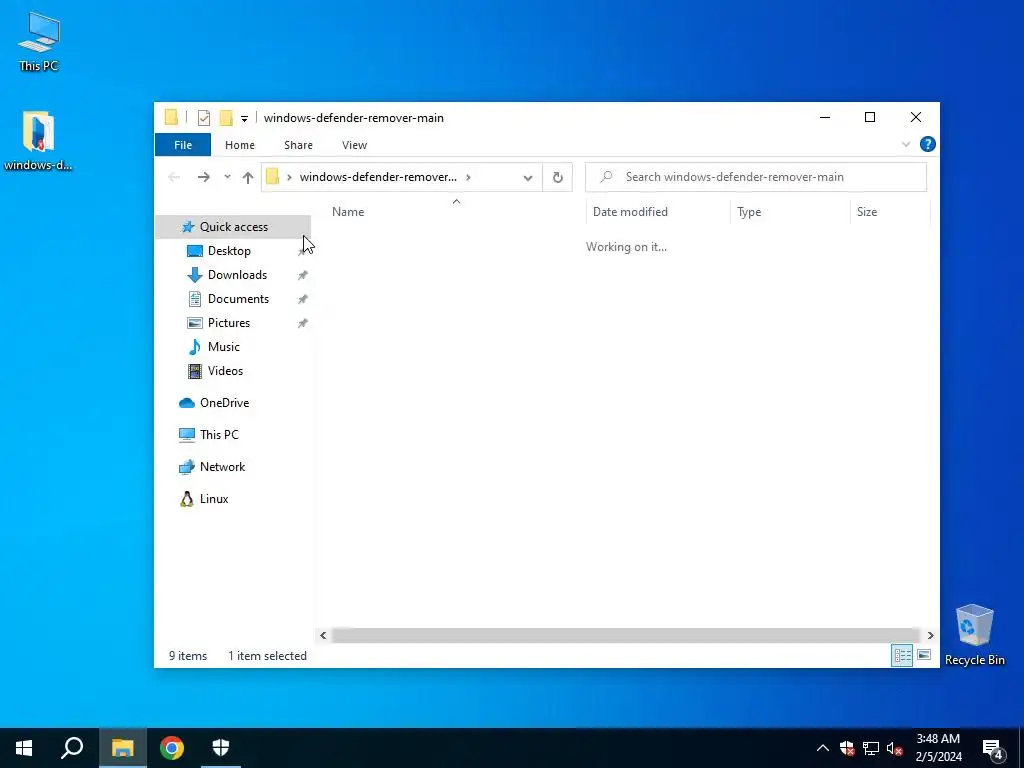The height and width of the screenshot is (768, 1024).
Task: Click windows-defender-remover breadcrumb in address bar
Action: [378, 177]
